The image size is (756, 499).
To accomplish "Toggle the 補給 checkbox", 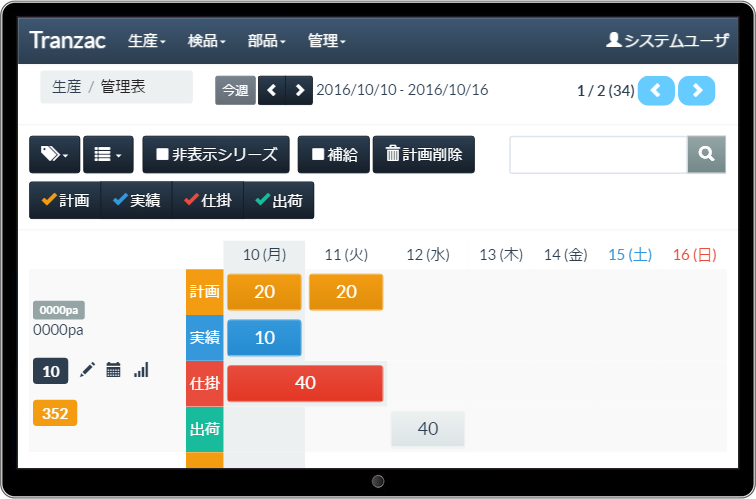I will [334, 154].
